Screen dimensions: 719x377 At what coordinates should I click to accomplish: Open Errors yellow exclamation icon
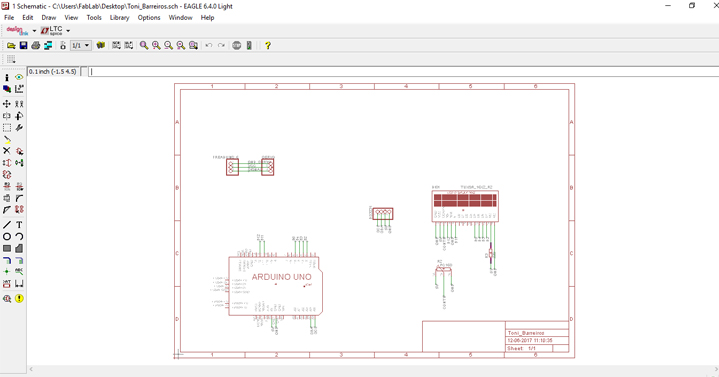point(19,299)
